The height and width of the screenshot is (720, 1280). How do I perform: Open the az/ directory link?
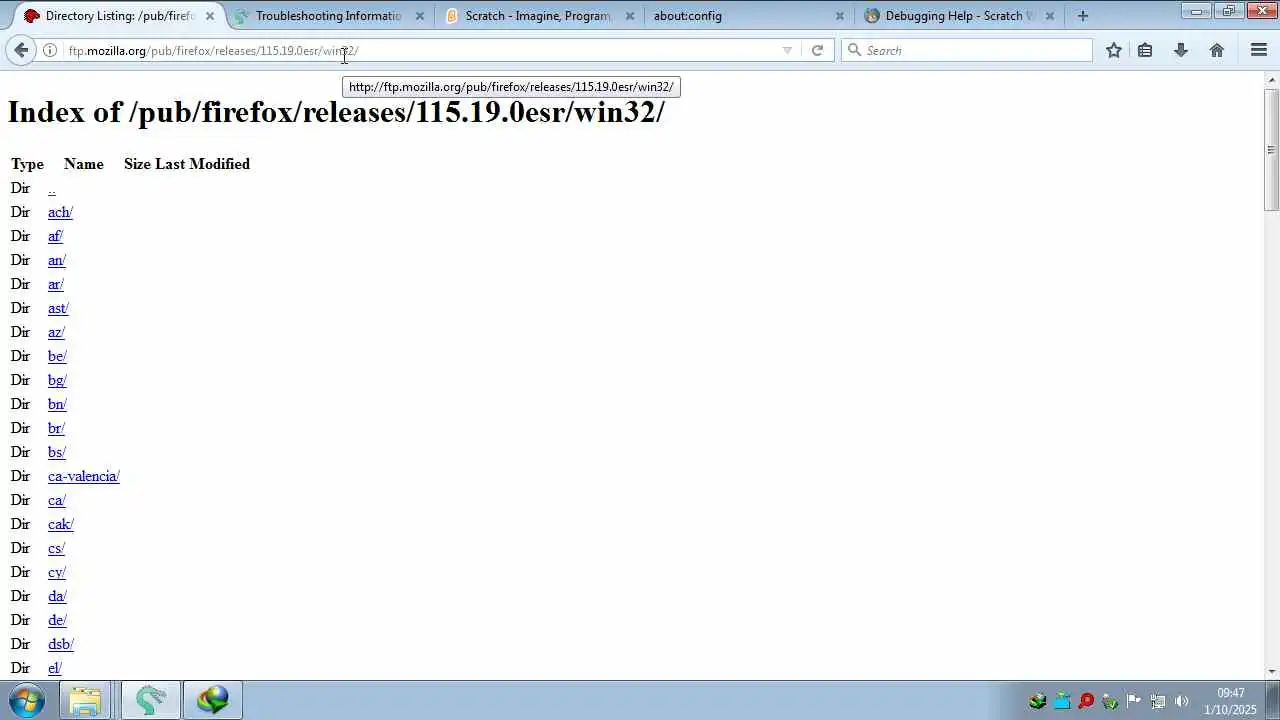tap(56, 332)
